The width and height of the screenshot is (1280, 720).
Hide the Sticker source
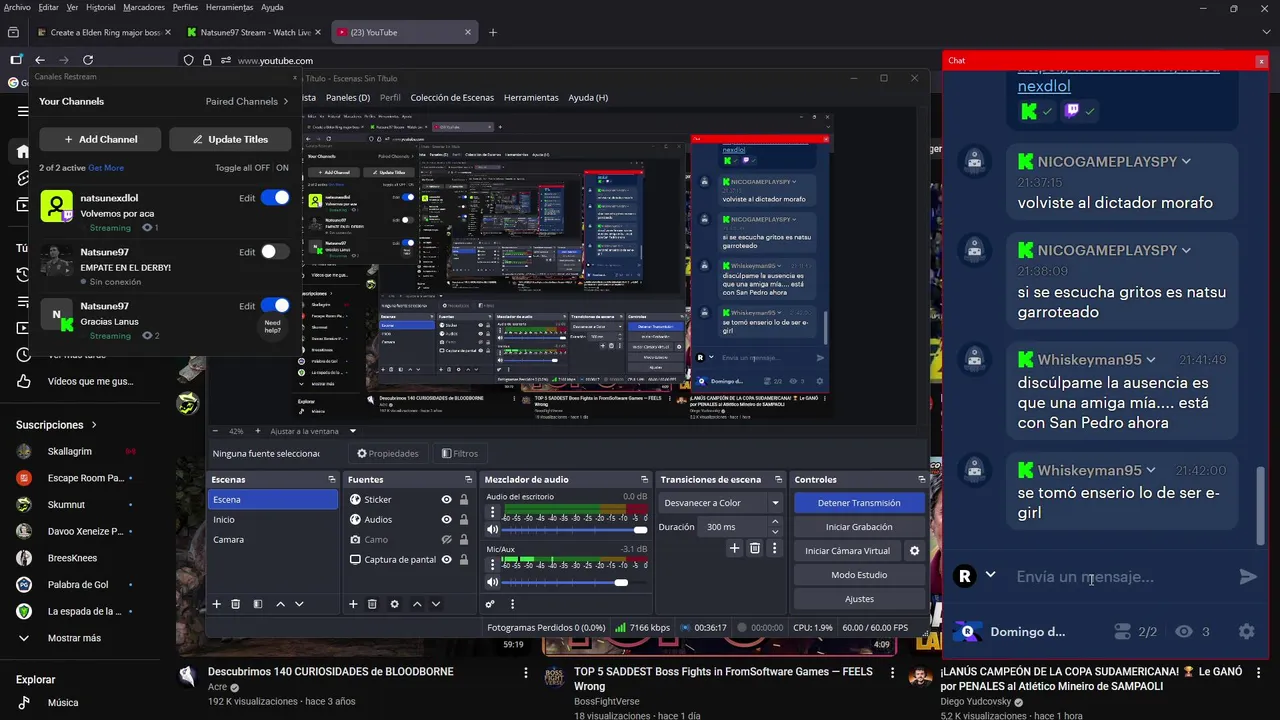[447, 500]
